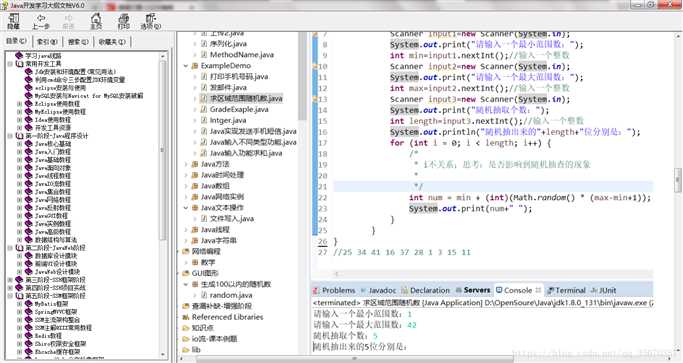Open 打印手机号码.java in package explorer
The image size is (683, 363).
point(239,76)
